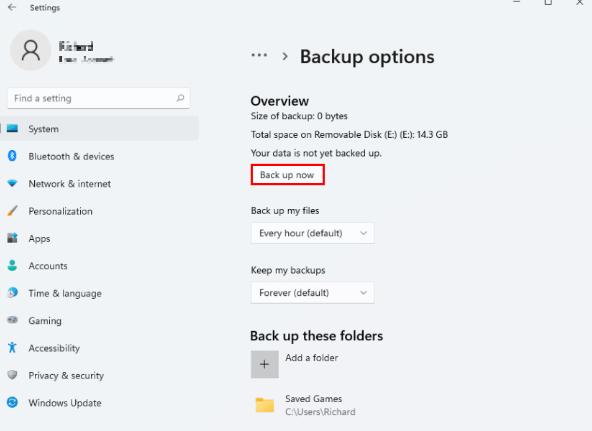
Task: Open Gaming settings
Action: tap(99, 320)
